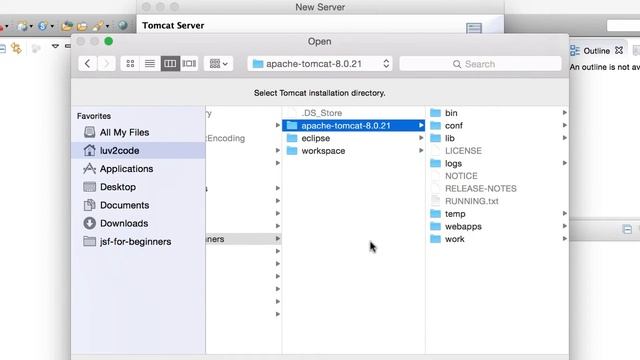Switch to column view
The height and width of the screenshot is (360, 640).
170,64
